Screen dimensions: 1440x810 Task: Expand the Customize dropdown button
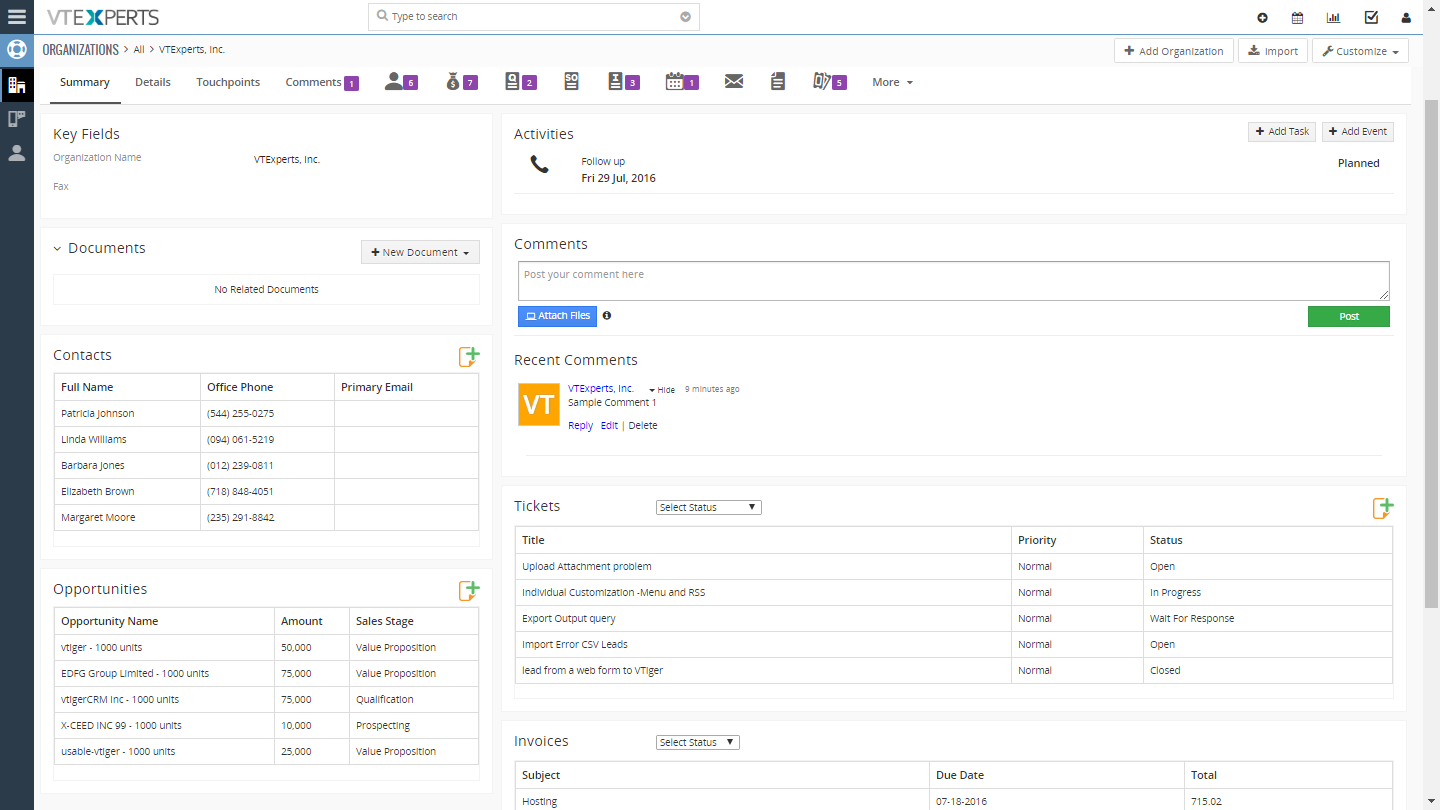[1360, 51]
